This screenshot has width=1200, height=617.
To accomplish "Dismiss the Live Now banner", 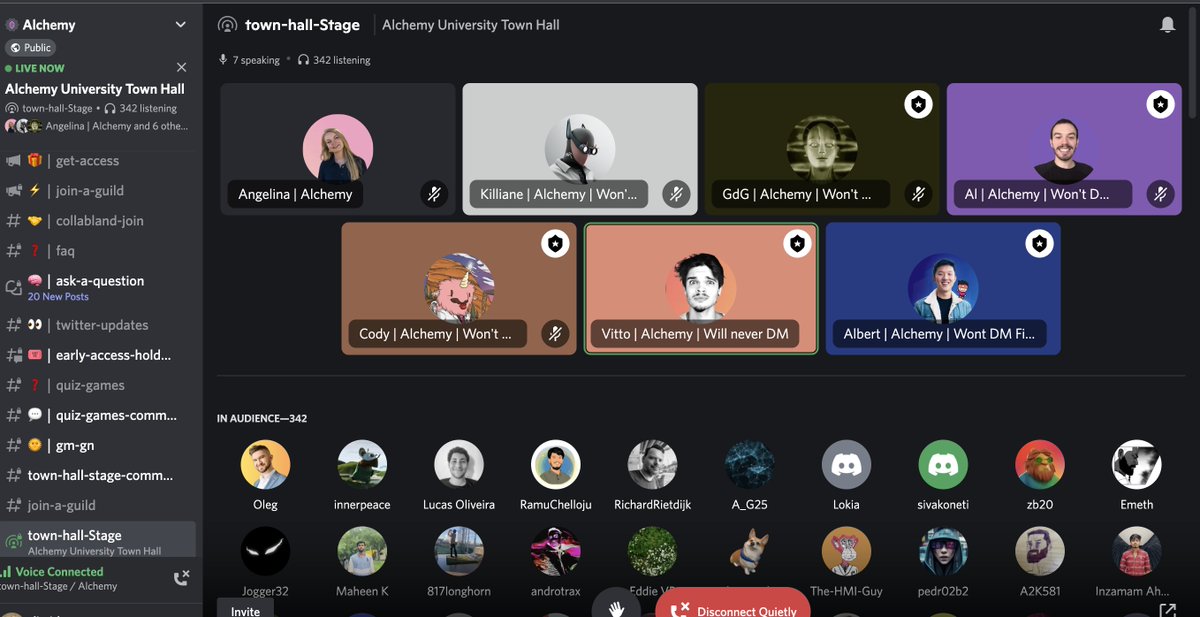I will (x=181, y=68).
